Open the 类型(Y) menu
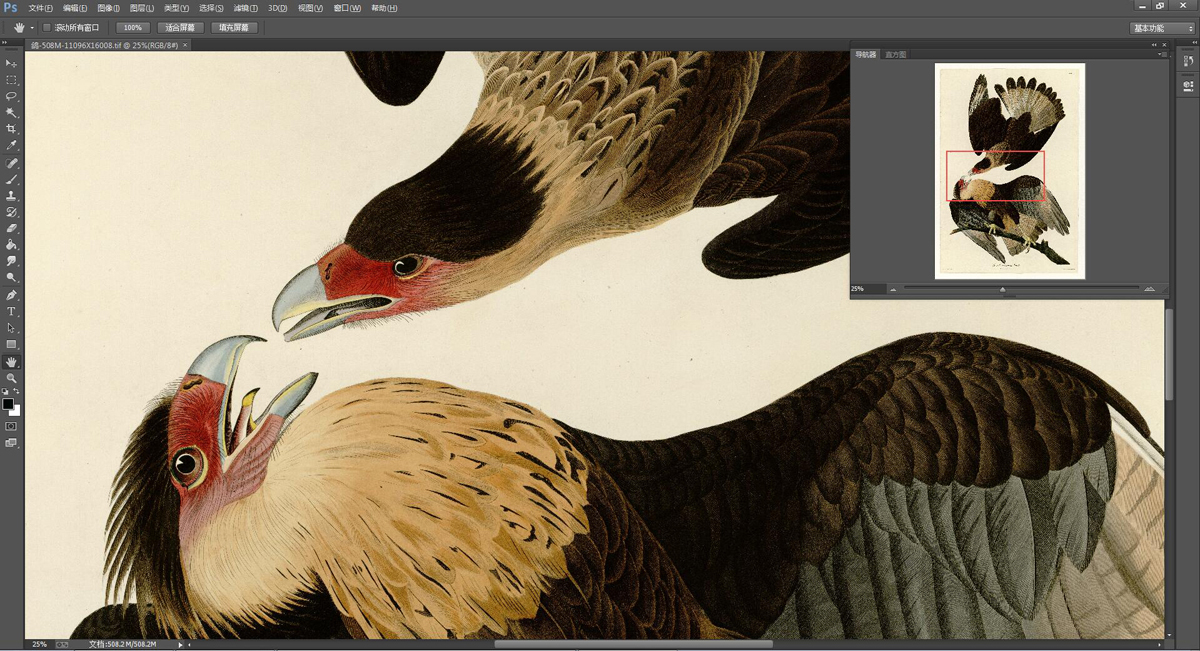 coord(177,8)
